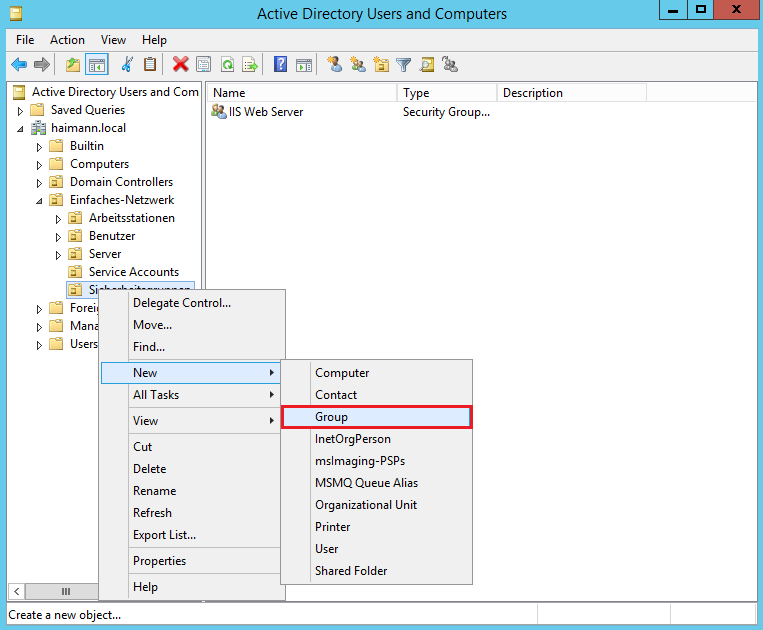The width and height of the screenshot is (763, 630).
Task: Collapse the Einfaches-Netzwerk OU
Action: click(x=39, y=201)
